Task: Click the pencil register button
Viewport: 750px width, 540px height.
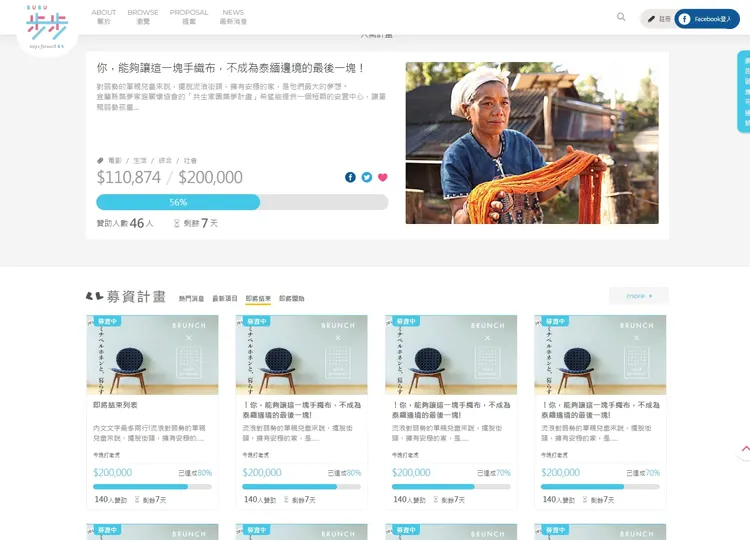Action: click(659, 19)
